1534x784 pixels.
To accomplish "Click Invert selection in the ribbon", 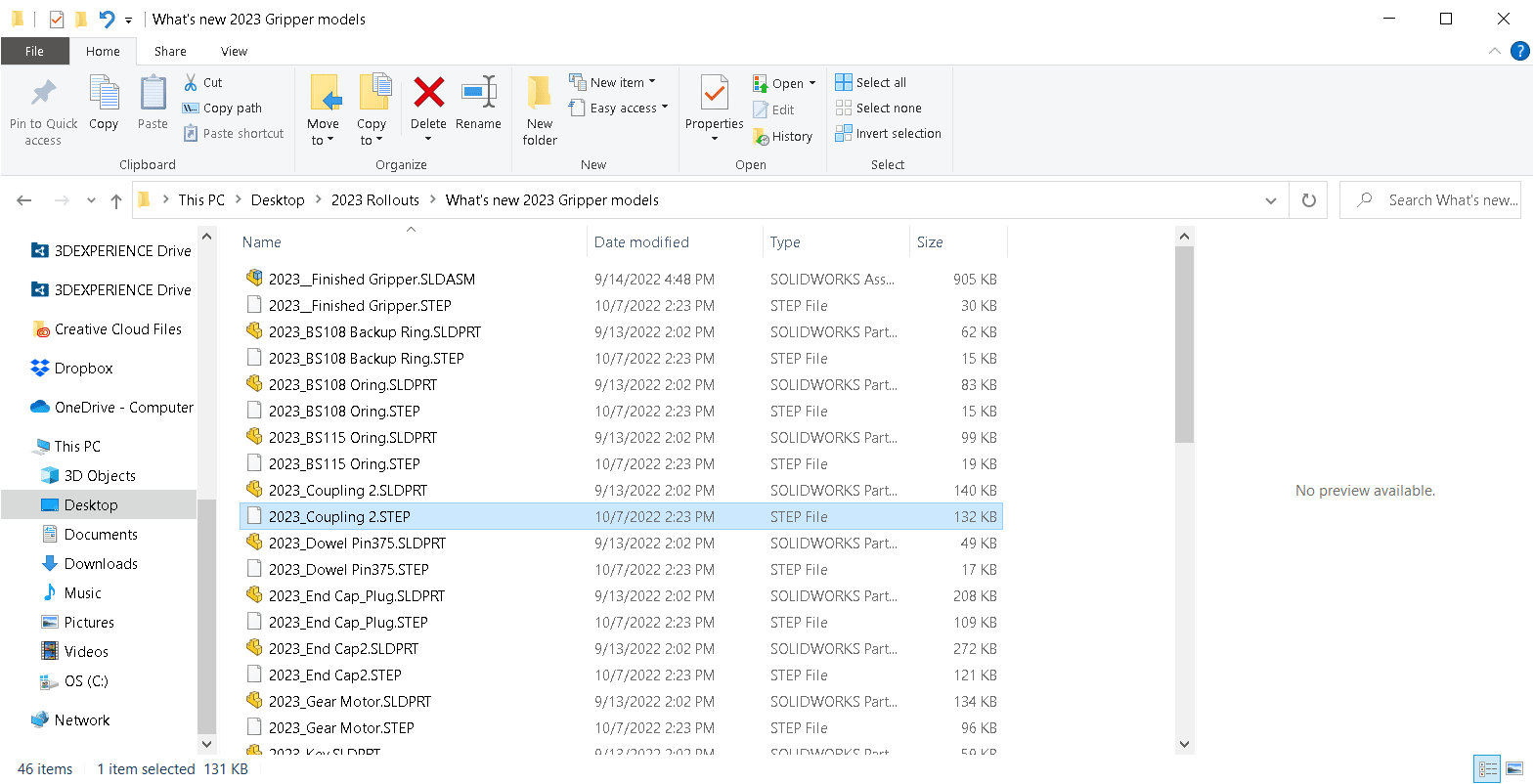I will (x=889, y=134).
